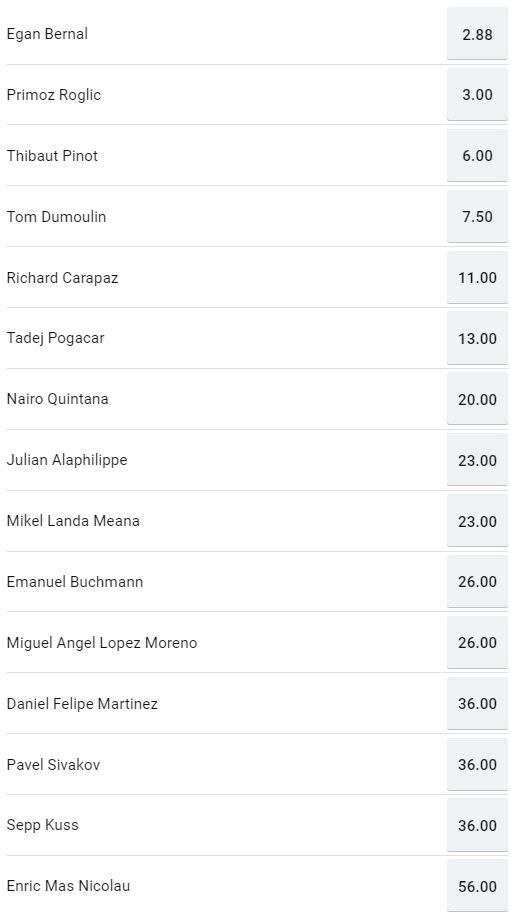
Task: Open the Sepp Kuss name entry
Action: [43, 825]
